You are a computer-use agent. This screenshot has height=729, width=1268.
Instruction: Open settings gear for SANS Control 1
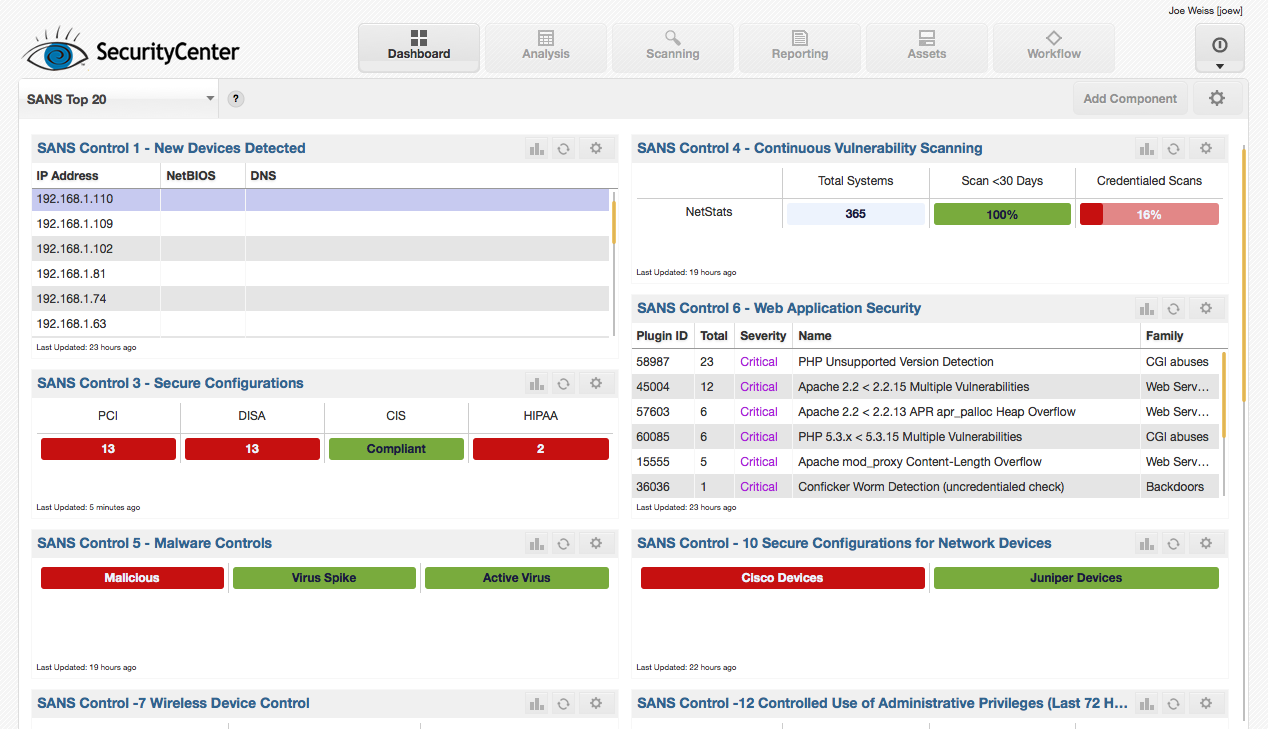596,148
